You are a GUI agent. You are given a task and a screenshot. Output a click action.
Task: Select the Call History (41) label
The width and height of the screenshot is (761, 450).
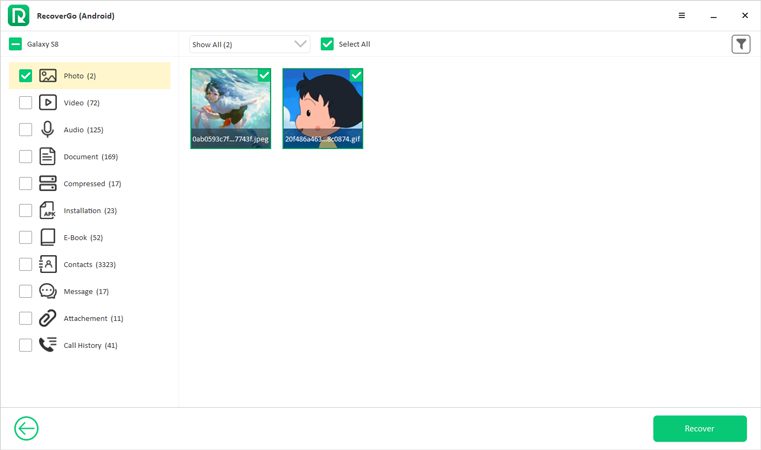90,345
